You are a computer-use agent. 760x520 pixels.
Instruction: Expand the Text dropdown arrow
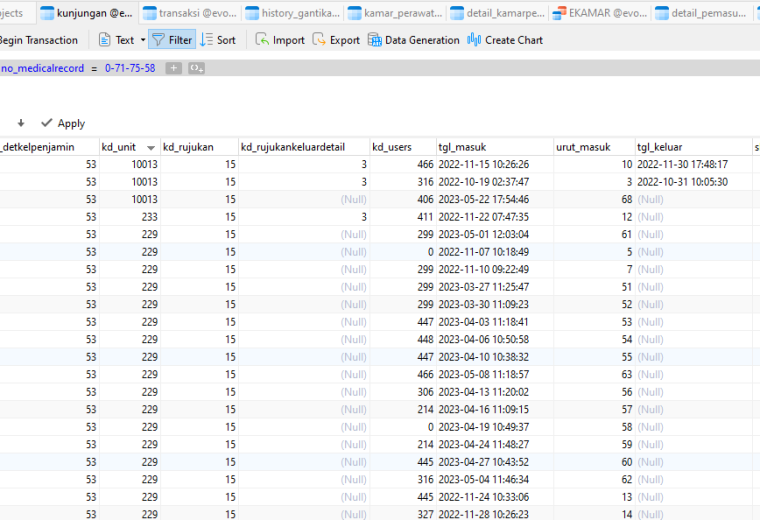point(143,40)
